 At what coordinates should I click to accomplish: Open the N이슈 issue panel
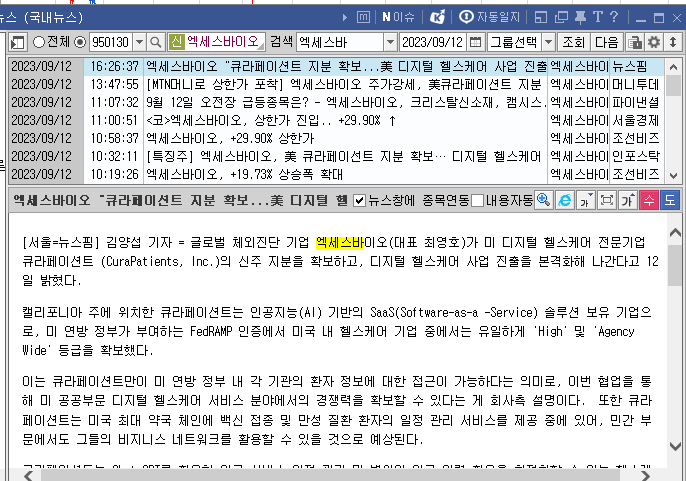(398, 18)
